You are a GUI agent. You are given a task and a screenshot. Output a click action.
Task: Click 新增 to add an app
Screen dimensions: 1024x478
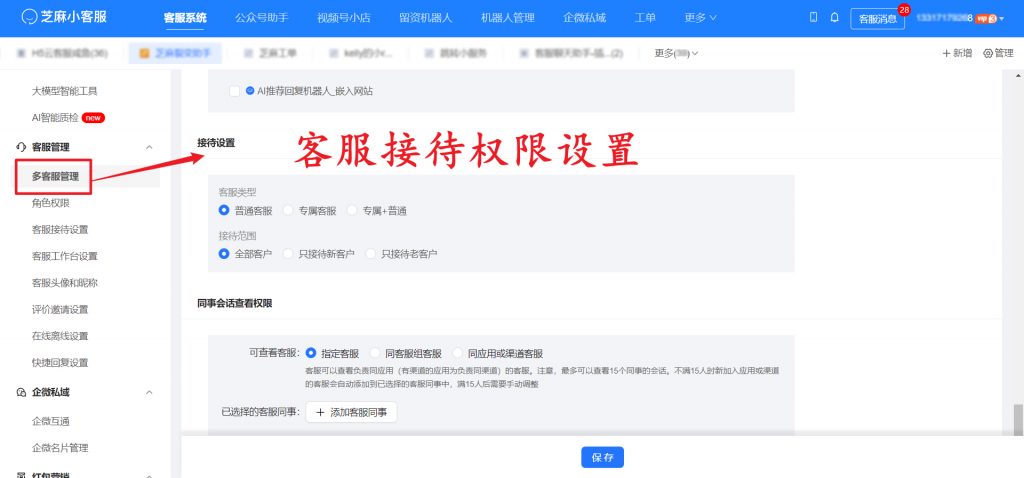click(957, 54)
